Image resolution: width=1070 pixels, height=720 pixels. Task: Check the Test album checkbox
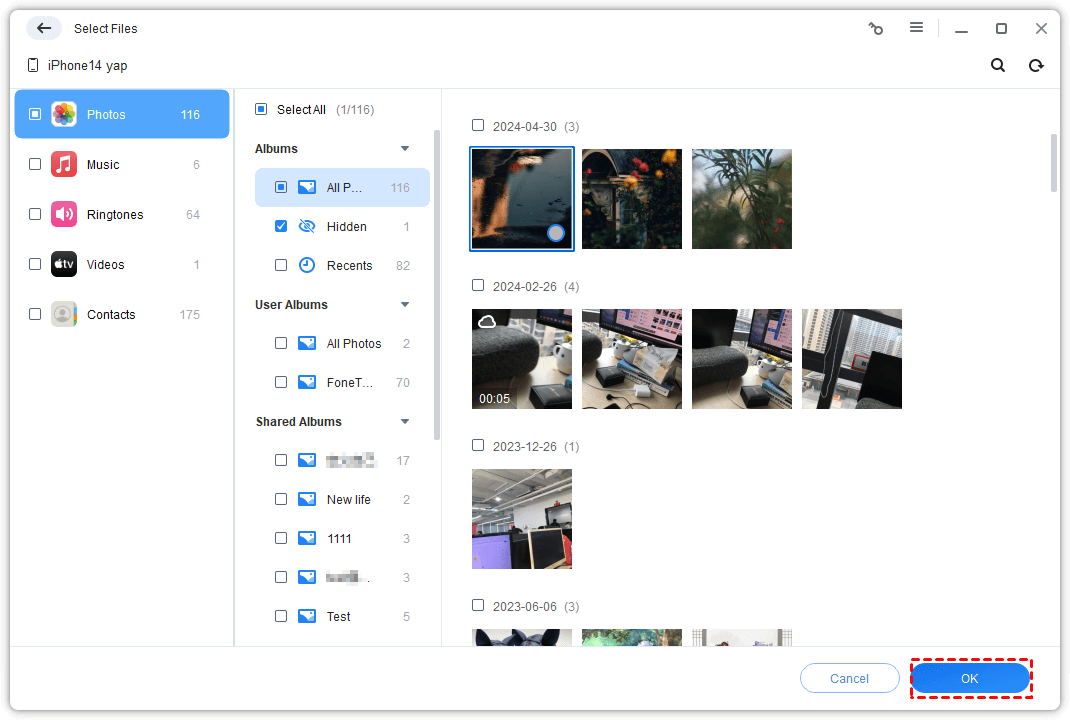coord(280,616)
